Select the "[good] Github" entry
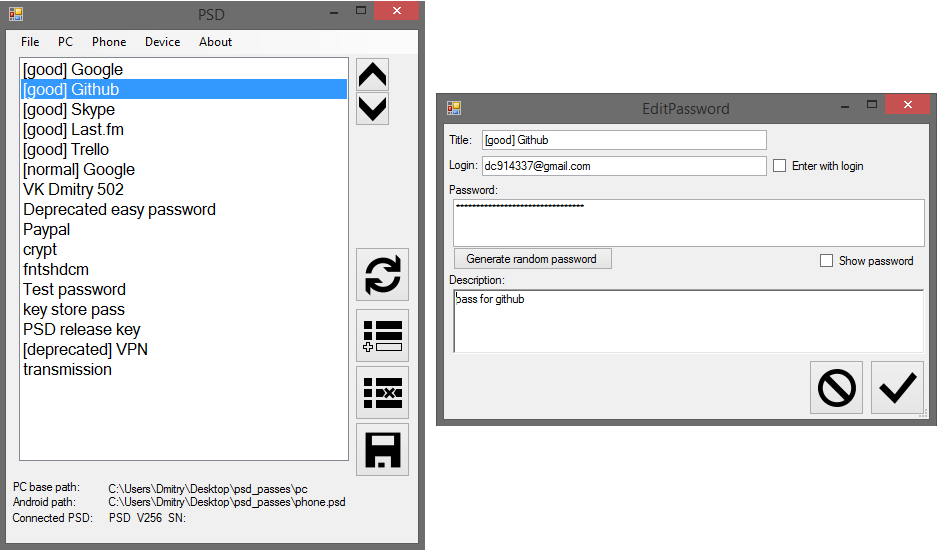 tap(184, 90)
